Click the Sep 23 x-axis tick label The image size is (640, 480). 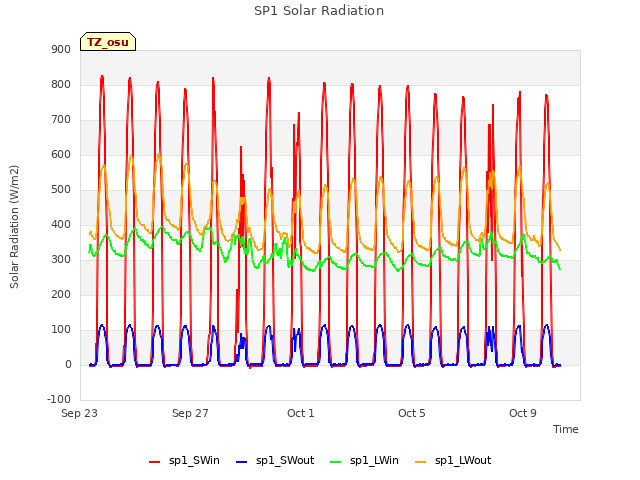[80, 413]
